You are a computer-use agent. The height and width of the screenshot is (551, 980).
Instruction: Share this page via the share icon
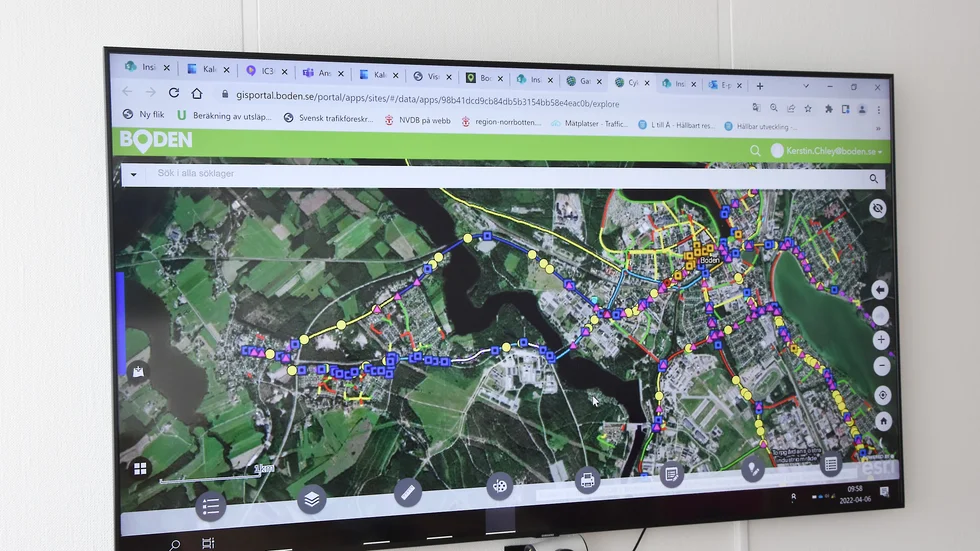coord(791,108)
